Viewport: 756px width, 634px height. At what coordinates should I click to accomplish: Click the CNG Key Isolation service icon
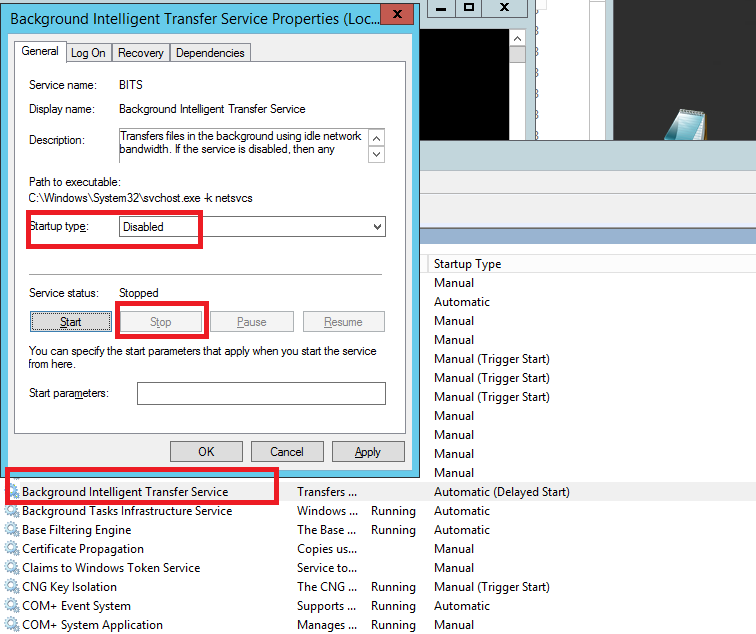tap(13, 587)
